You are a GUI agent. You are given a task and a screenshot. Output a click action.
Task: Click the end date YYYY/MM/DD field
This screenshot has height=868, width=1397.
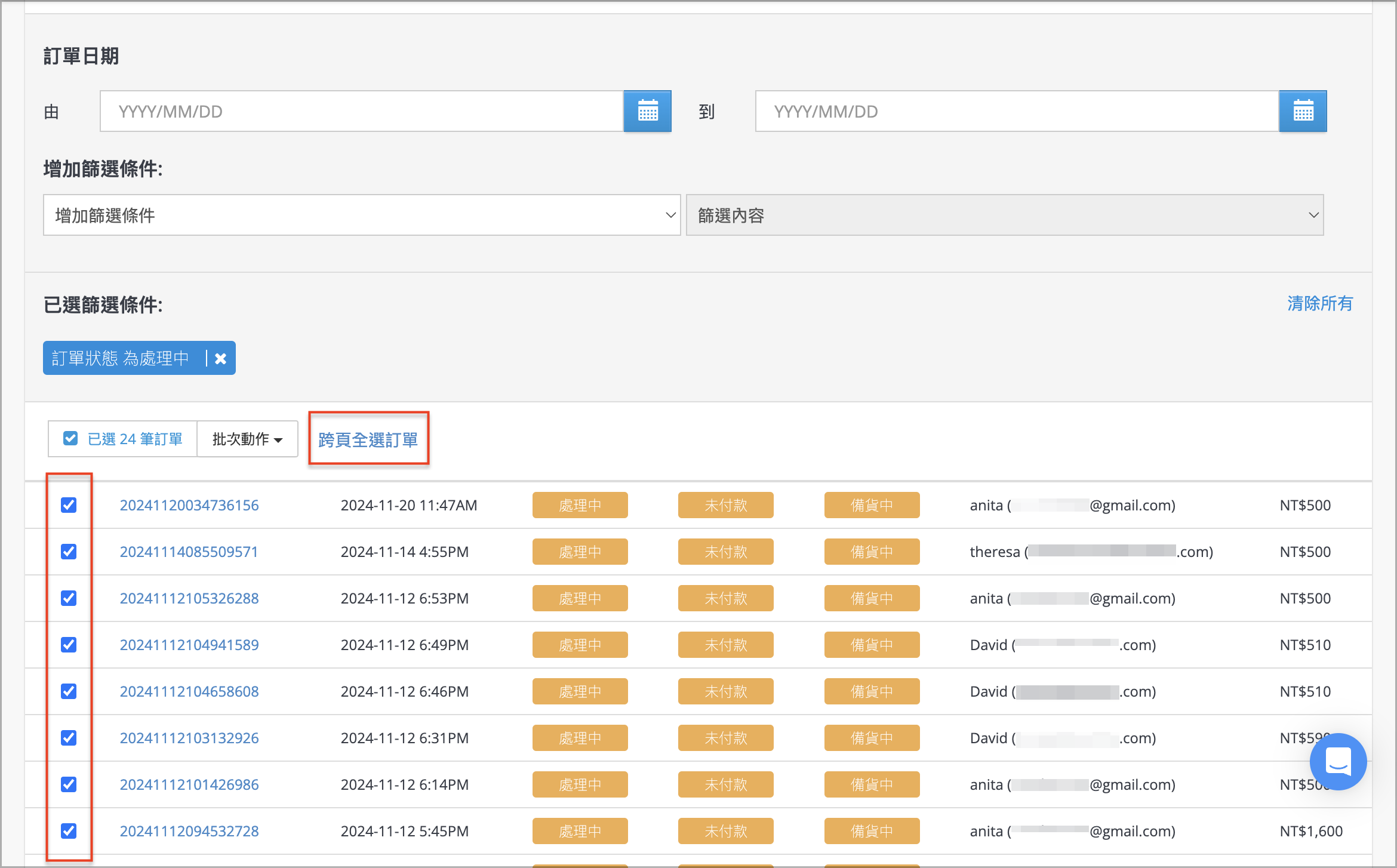point(1017,111)
